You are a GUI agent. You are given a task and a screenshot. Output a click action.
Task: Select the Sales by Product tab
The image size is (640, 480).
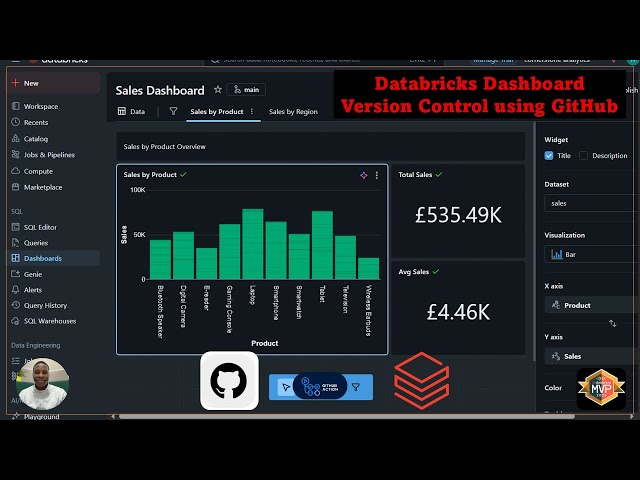tap(217, 111)
